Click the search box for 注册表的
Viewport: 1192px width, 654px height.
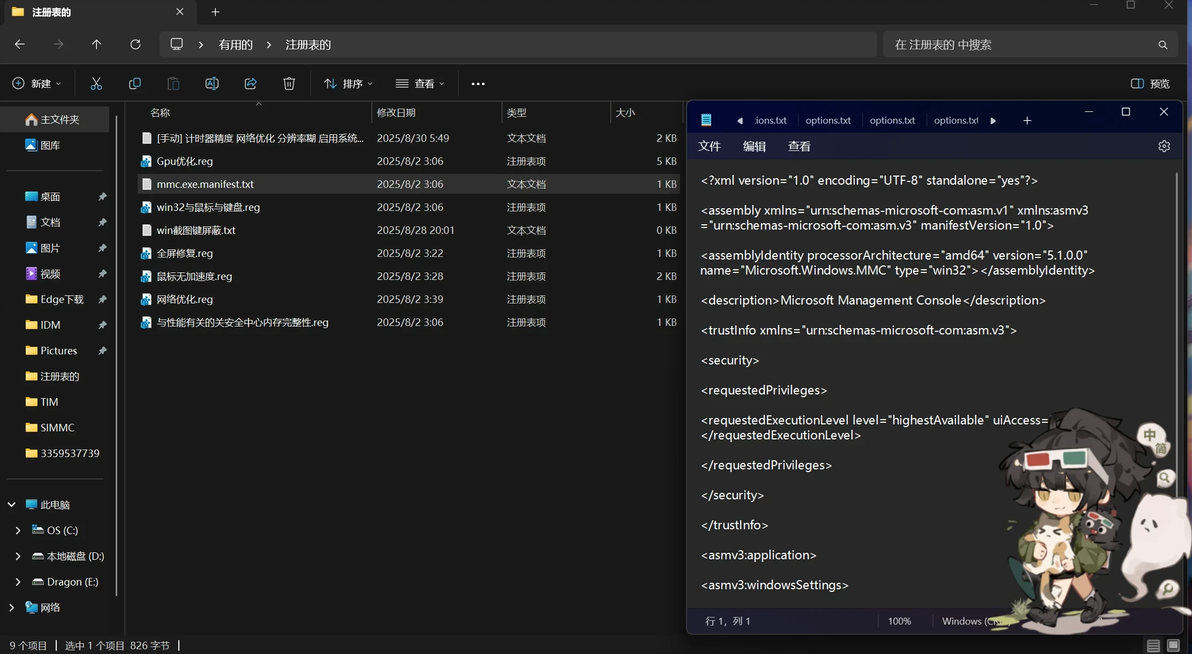1029,45
